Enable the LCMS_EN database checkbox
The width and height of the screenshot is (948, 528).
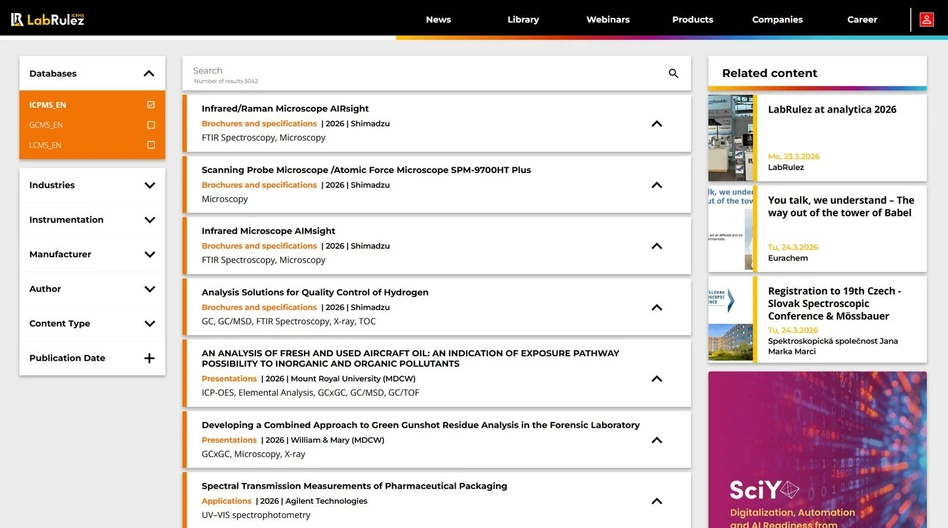pyautogui.click(x=151, y=145)
